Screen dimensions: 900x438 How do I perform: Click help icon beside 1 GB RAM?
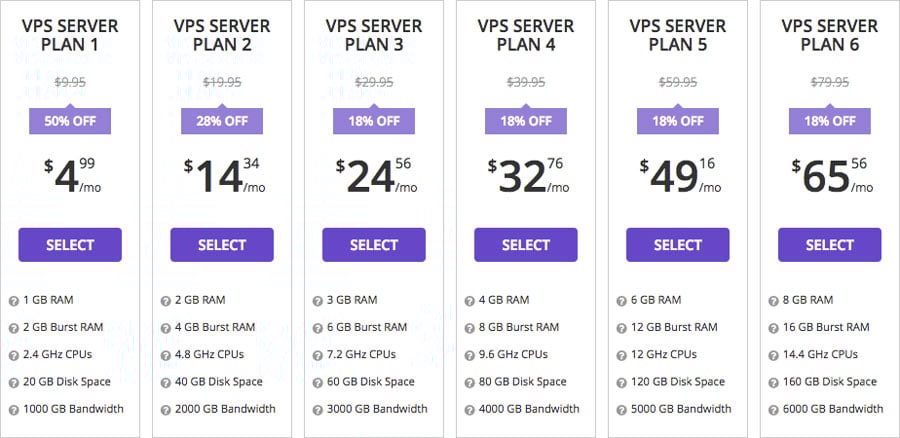click(14, 301)
